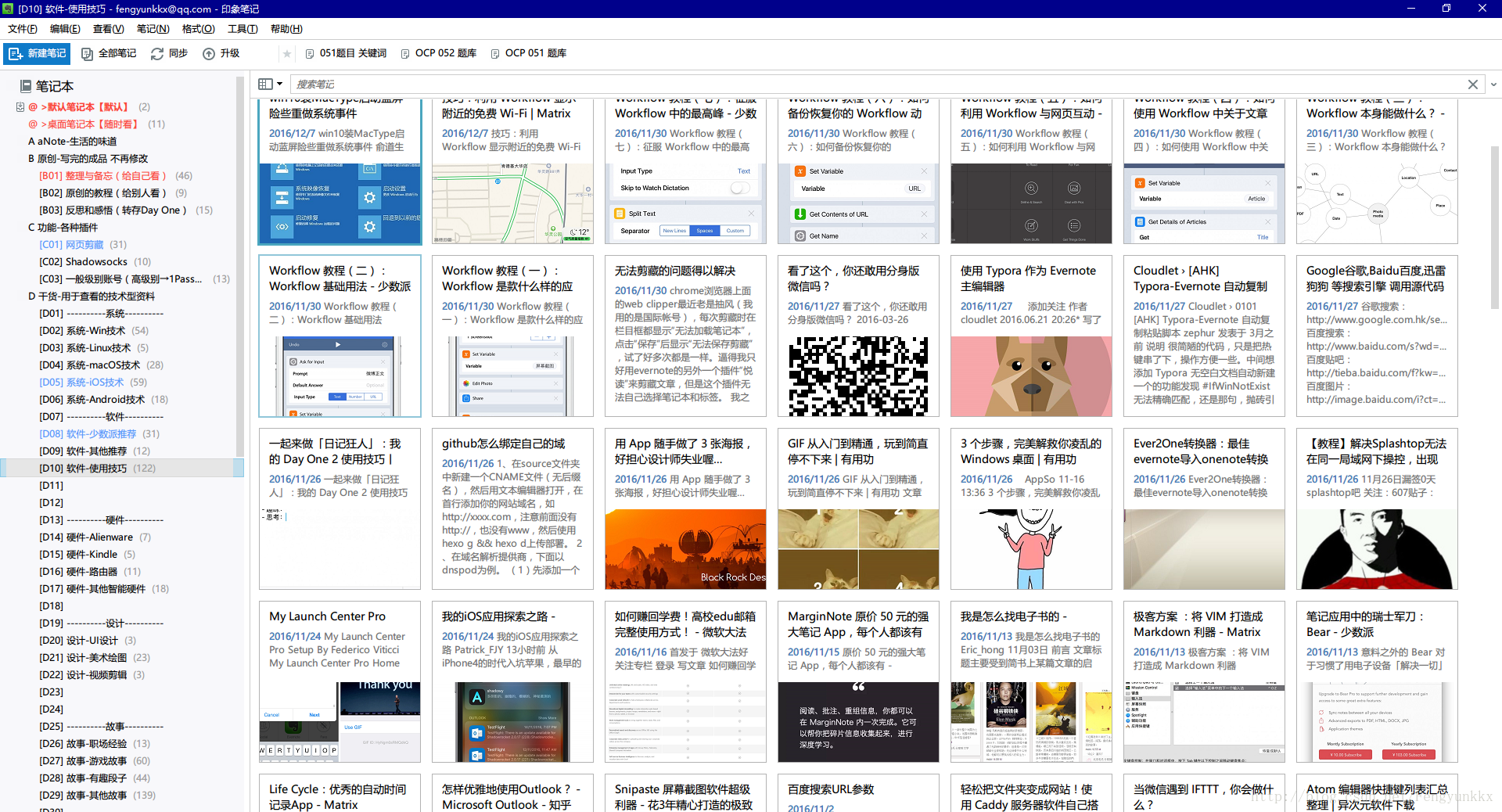Open shortcut note 051题目 关键词

(346, 53)
